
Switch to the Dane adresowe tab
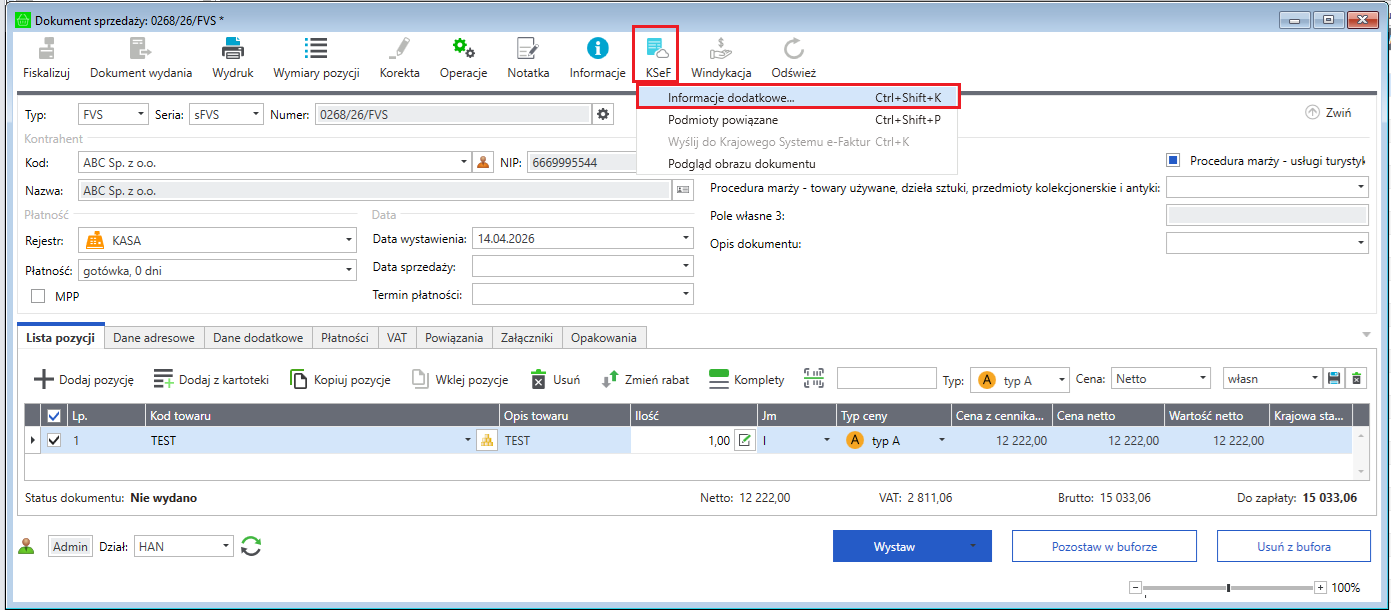tap(154, 338)
